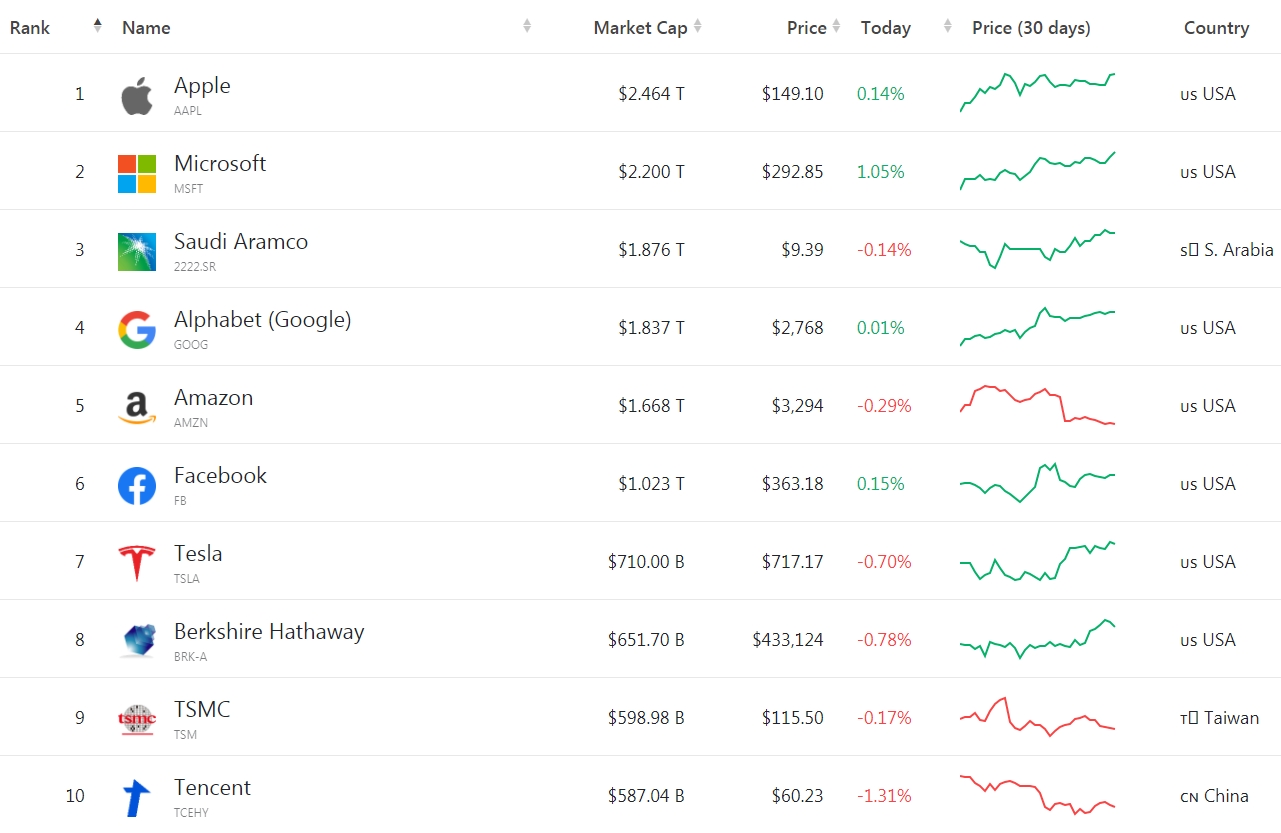Viewport: 1281px width, 833px height.
Task: Click the $363.18 price value
Action: click(793, 484)
